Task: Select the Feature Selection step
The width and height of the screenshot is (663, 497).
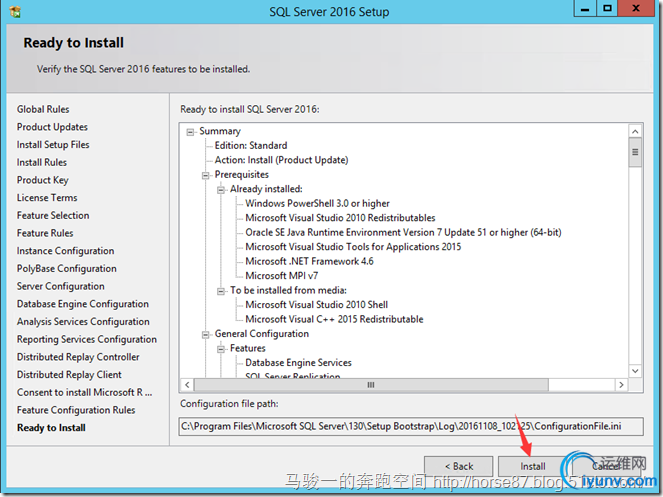Action: (x=53, y=216)
